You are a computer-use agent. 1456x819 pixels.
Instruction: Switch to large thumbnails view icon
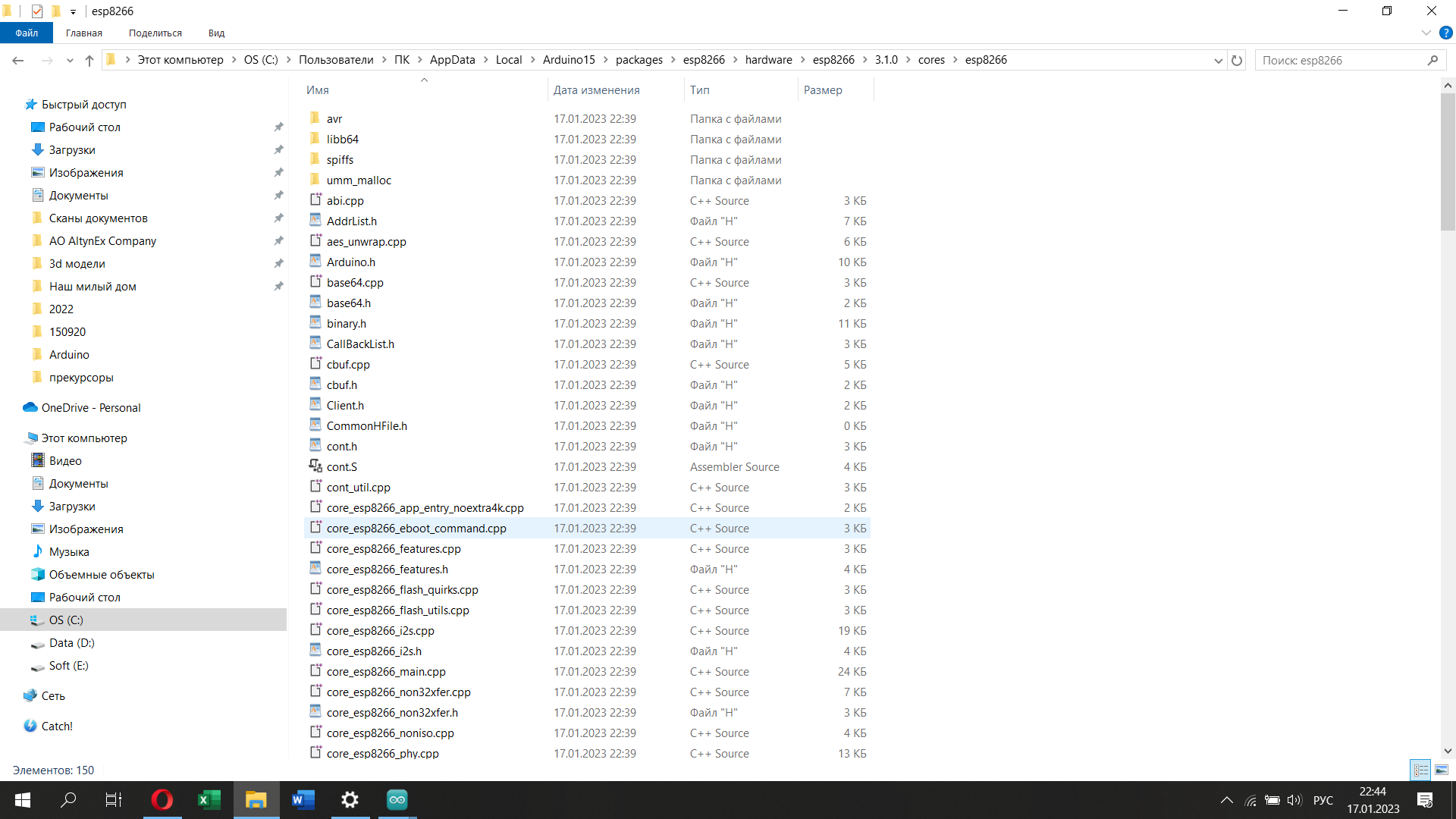[1441, 770]
